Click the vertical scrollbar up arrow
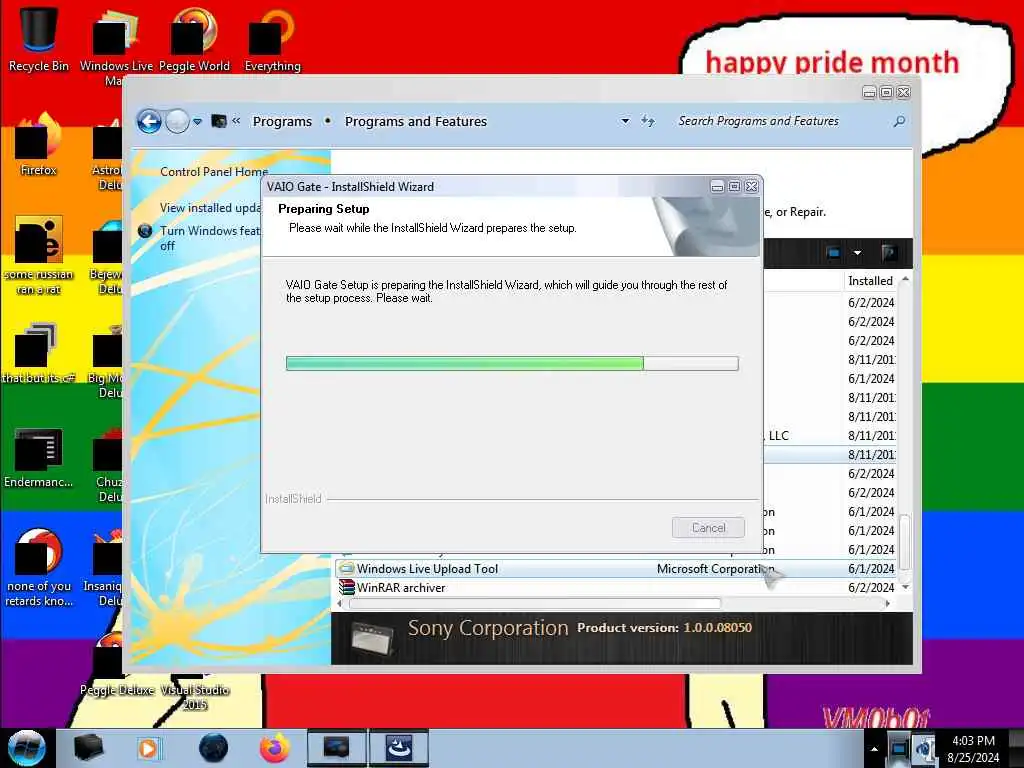This screenshot has width=1024, height=768. pyautogui.click(x=905, y=279)
